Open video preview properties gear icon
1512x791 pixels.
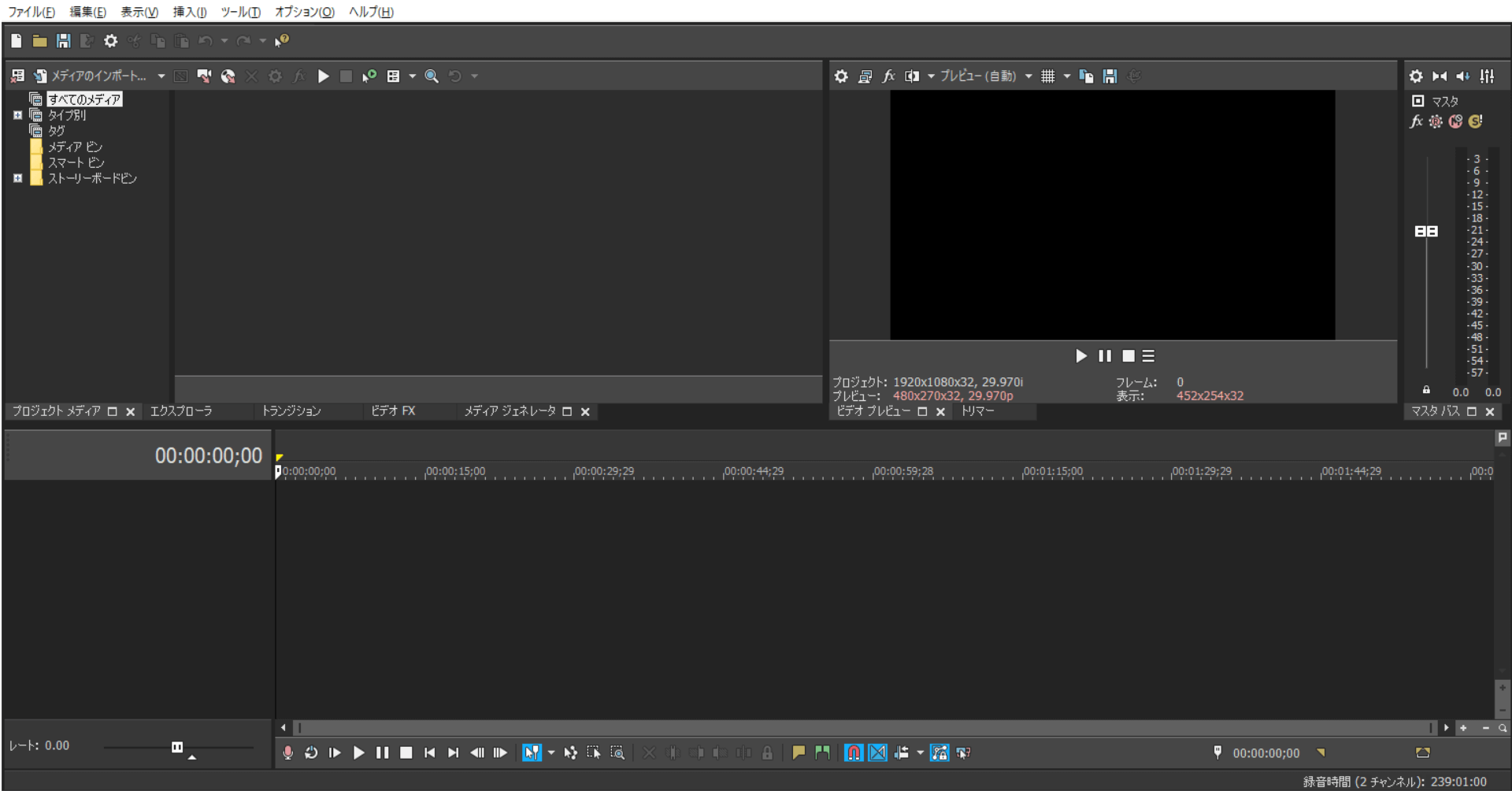[841, 76]
